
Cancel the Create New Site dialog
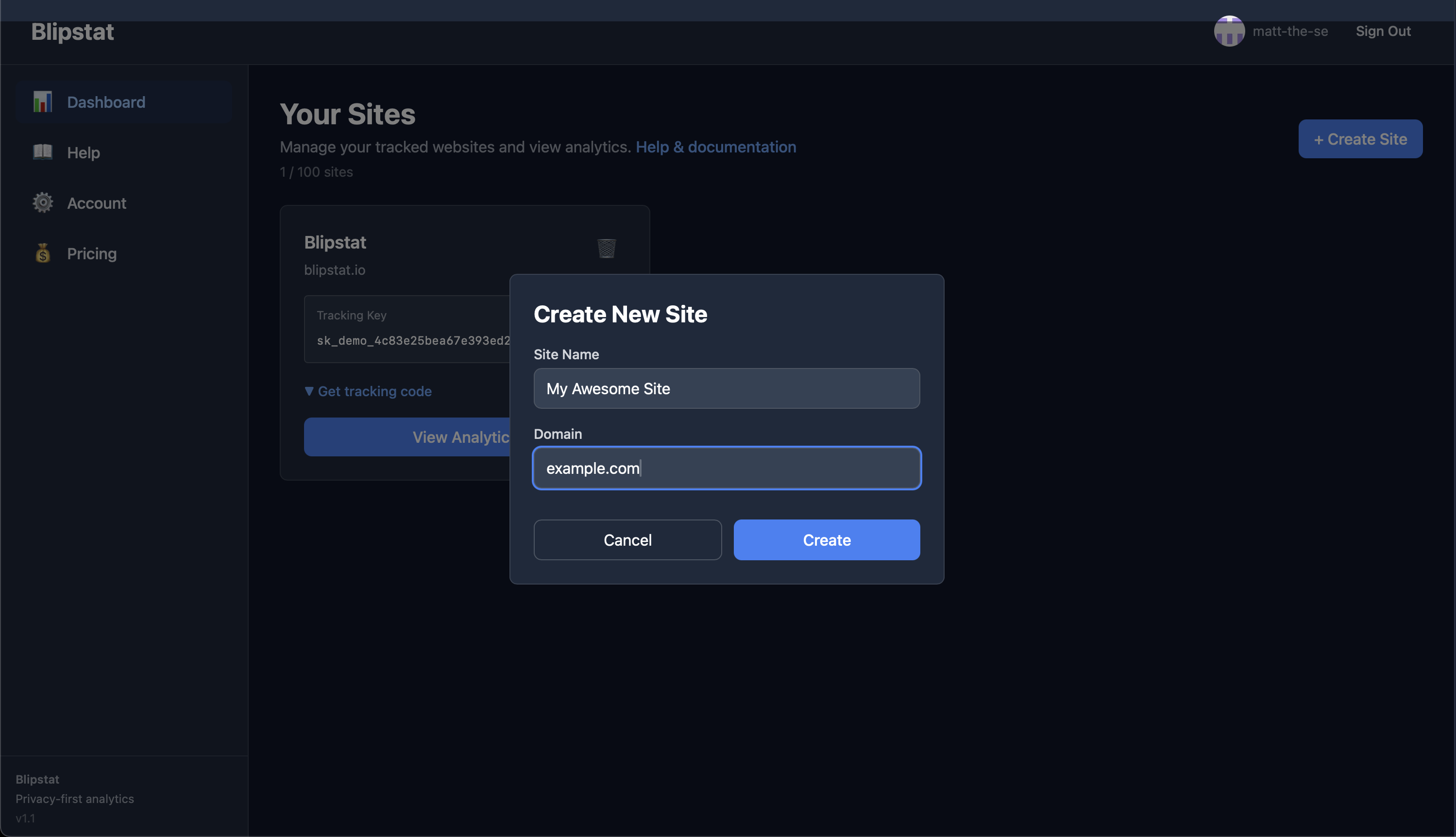coord(627,540)
